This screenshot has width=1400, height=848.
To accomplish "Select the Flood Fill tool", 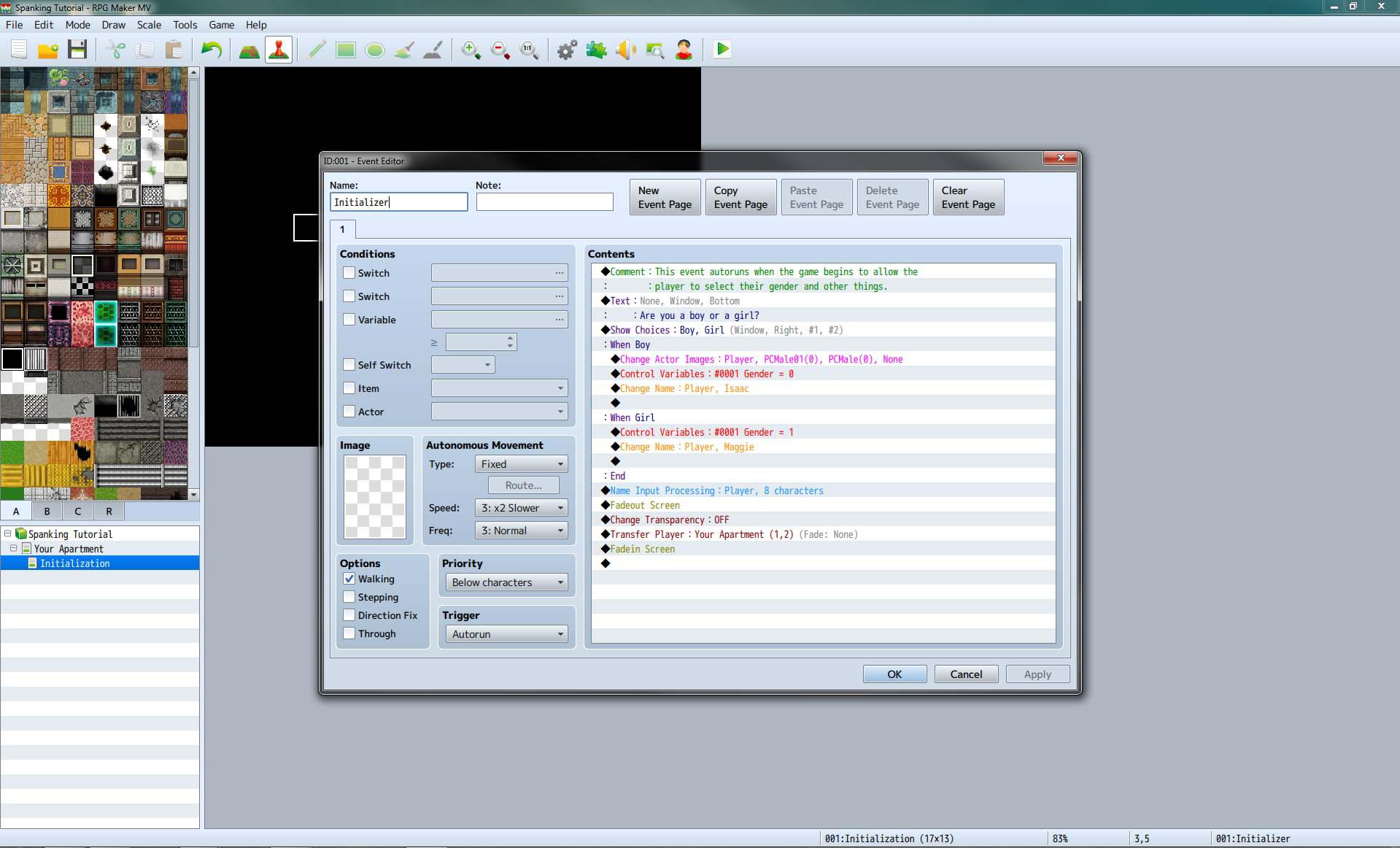I will (x=404, y=50).
